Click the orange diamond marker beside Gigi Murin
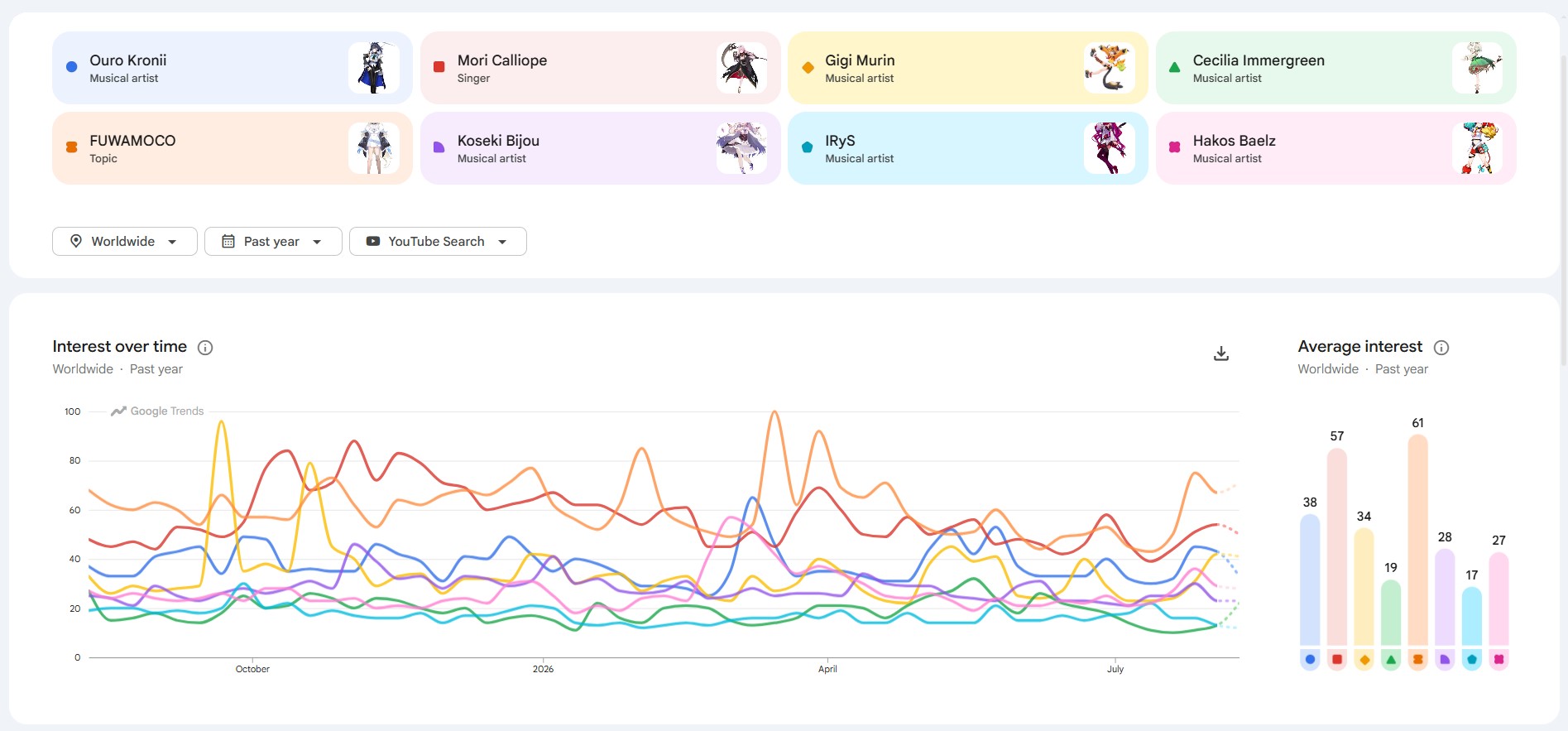The height and width of the screenshot is (731, 1568). pyautogui.click(x=808, y=67)
